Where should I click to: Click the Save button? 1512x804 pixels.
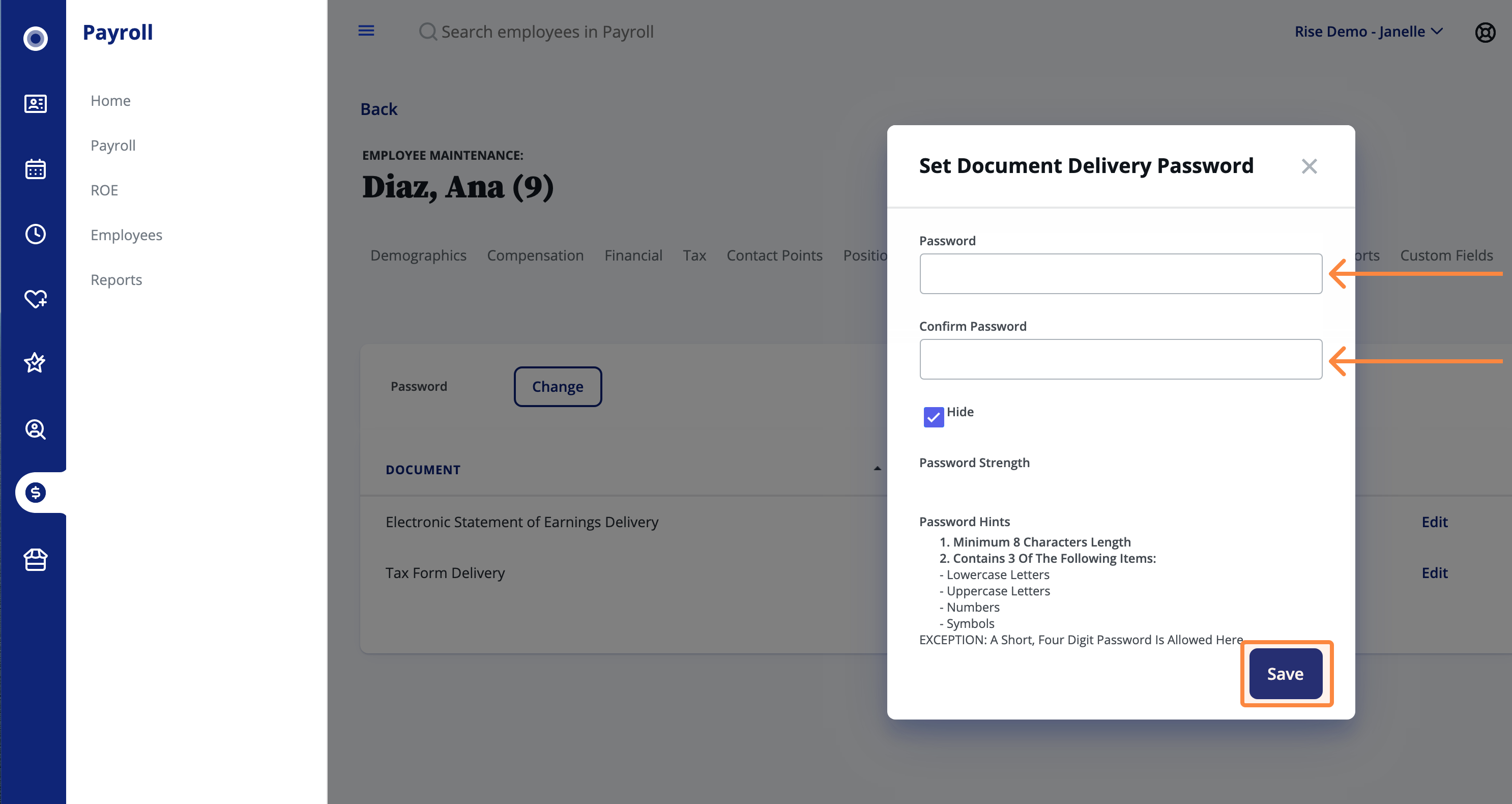click(x=1285, y=674)
